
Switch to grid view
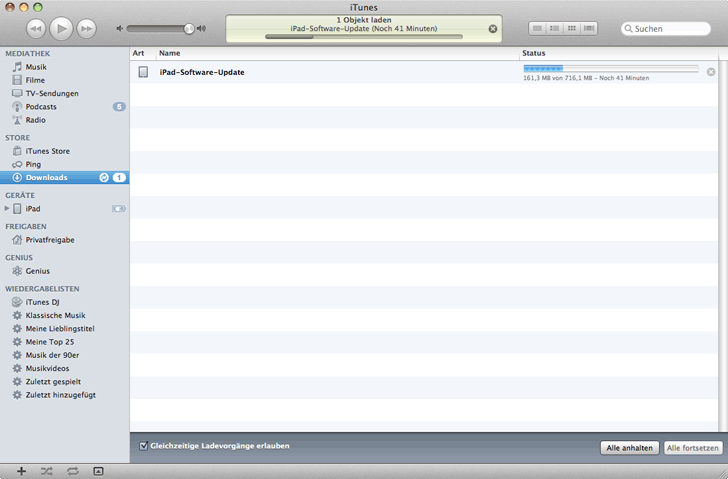pos(572,28)
